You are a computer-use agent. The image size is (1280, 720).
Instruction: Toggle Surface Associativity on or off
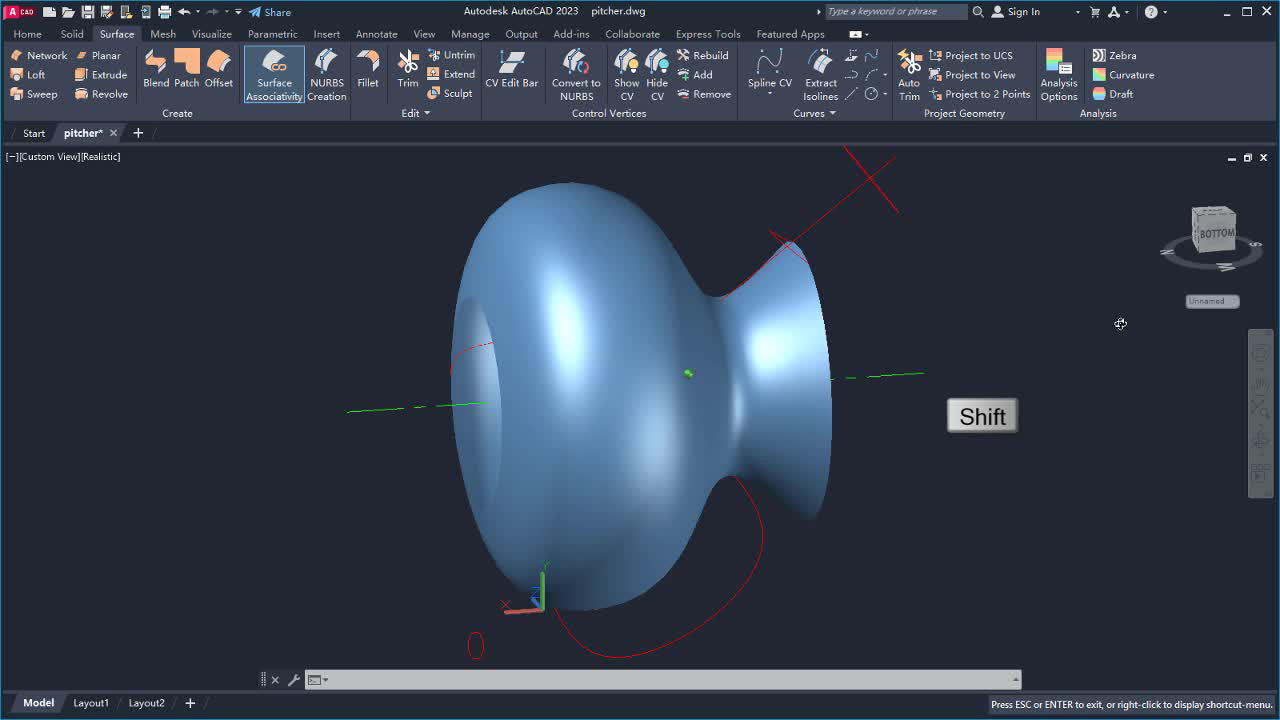point(273,74)
